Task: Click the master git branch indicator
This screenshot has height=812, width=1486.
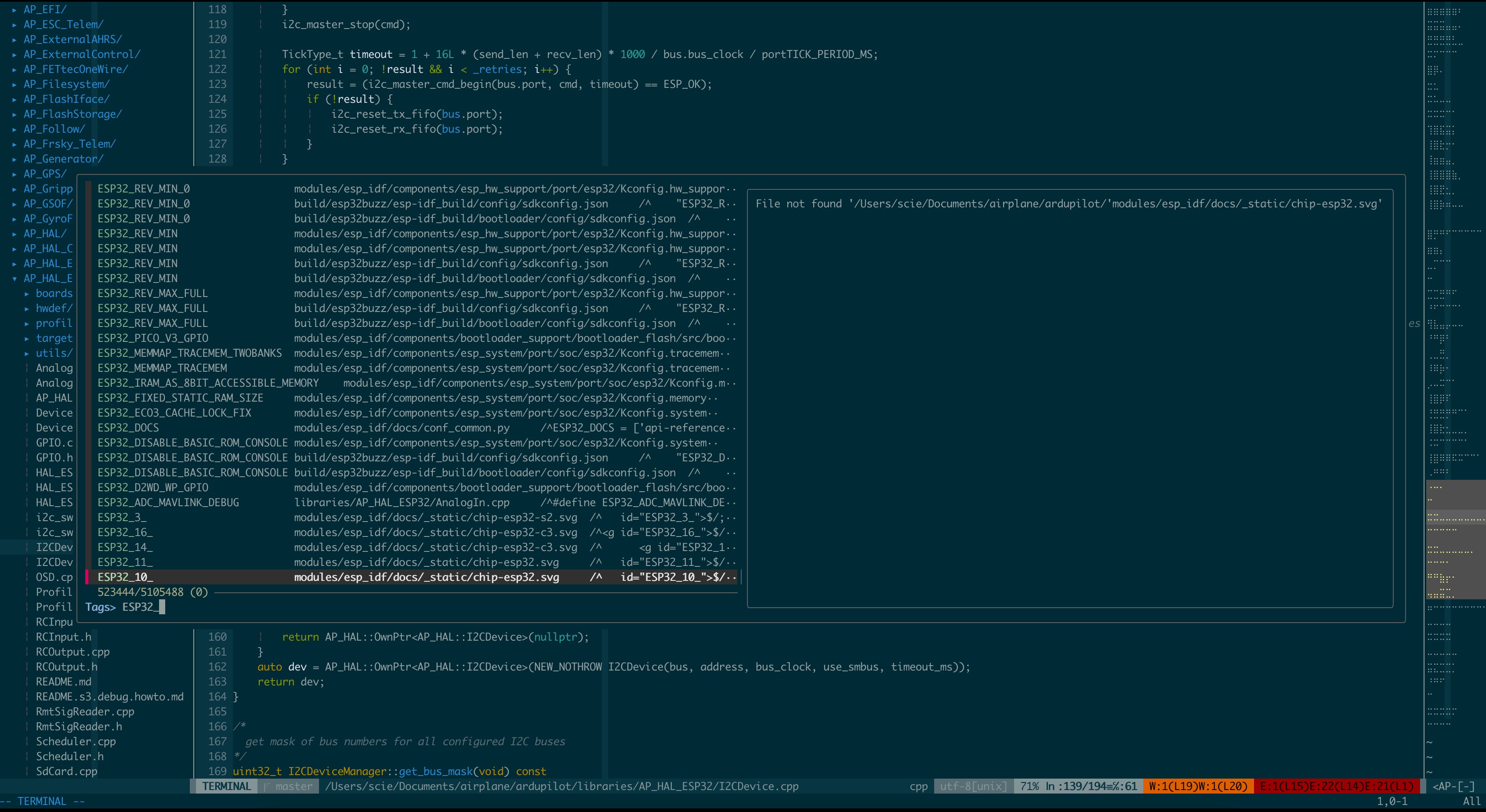Action: coord(288,787)
